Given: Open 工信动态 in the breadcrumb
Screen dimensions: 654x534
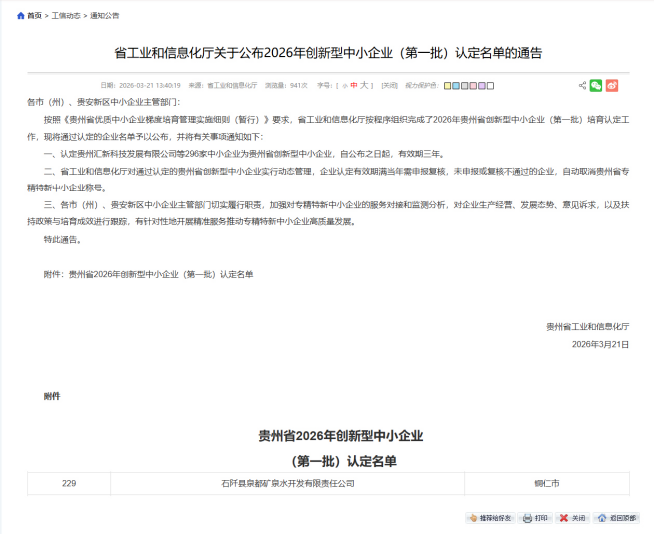Looking at the screenshot, I should point(67,16).
